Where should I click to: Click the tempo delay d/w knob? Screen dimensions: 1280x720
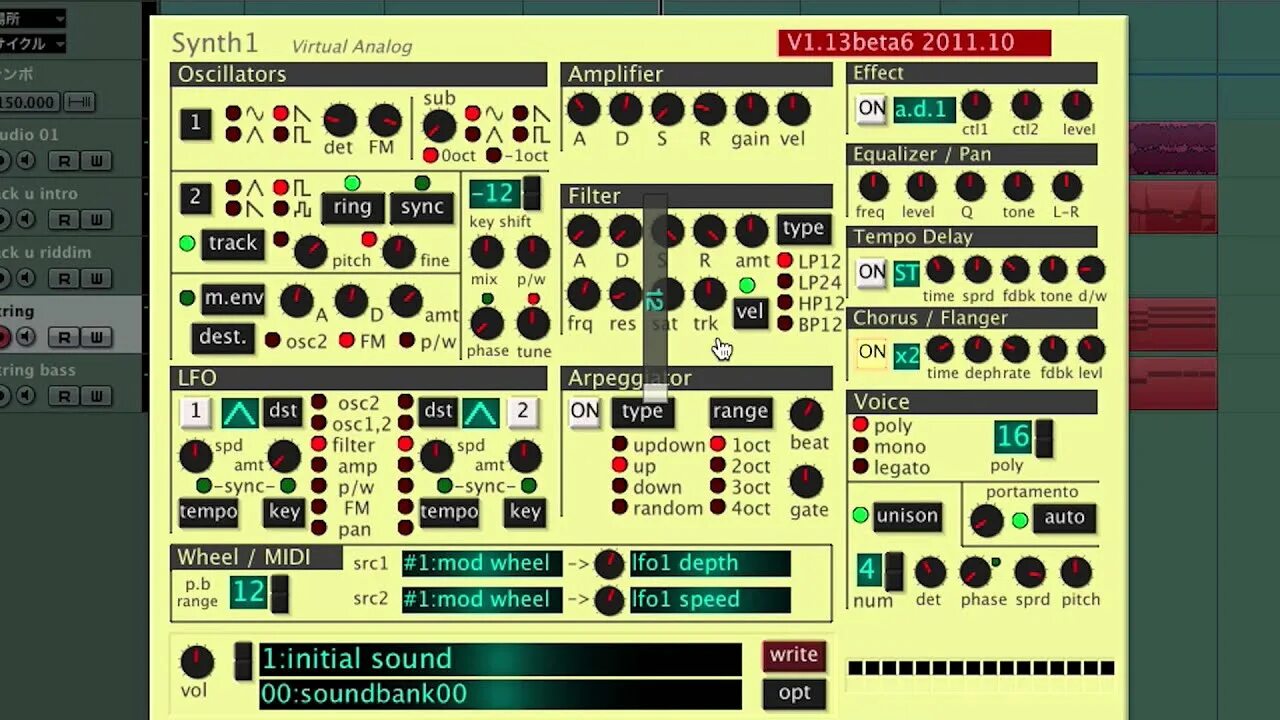click(x=1091, y=269)
